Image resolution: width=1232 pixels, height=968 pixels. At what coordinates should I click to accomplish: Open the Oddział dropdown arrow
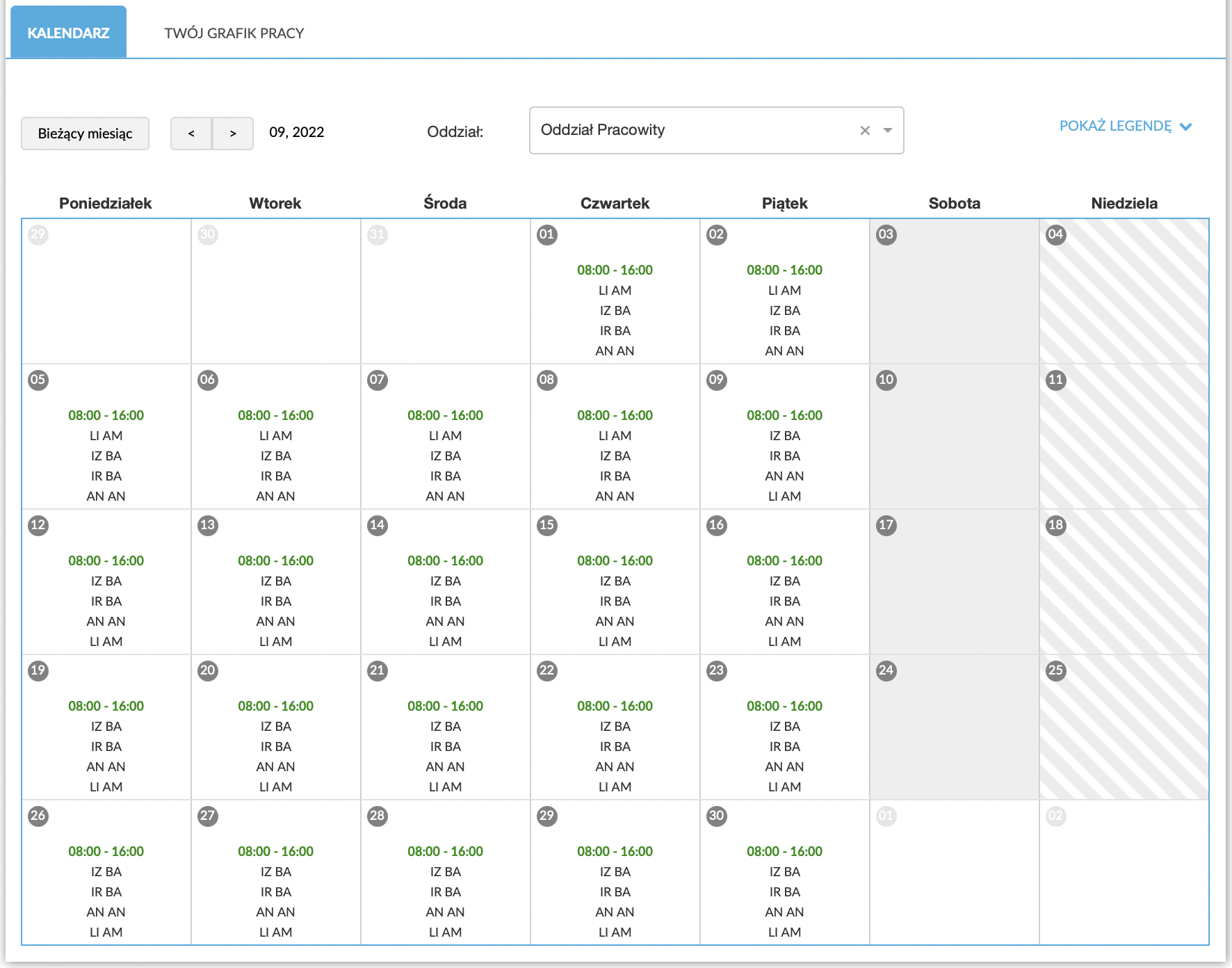coord(888,131)
